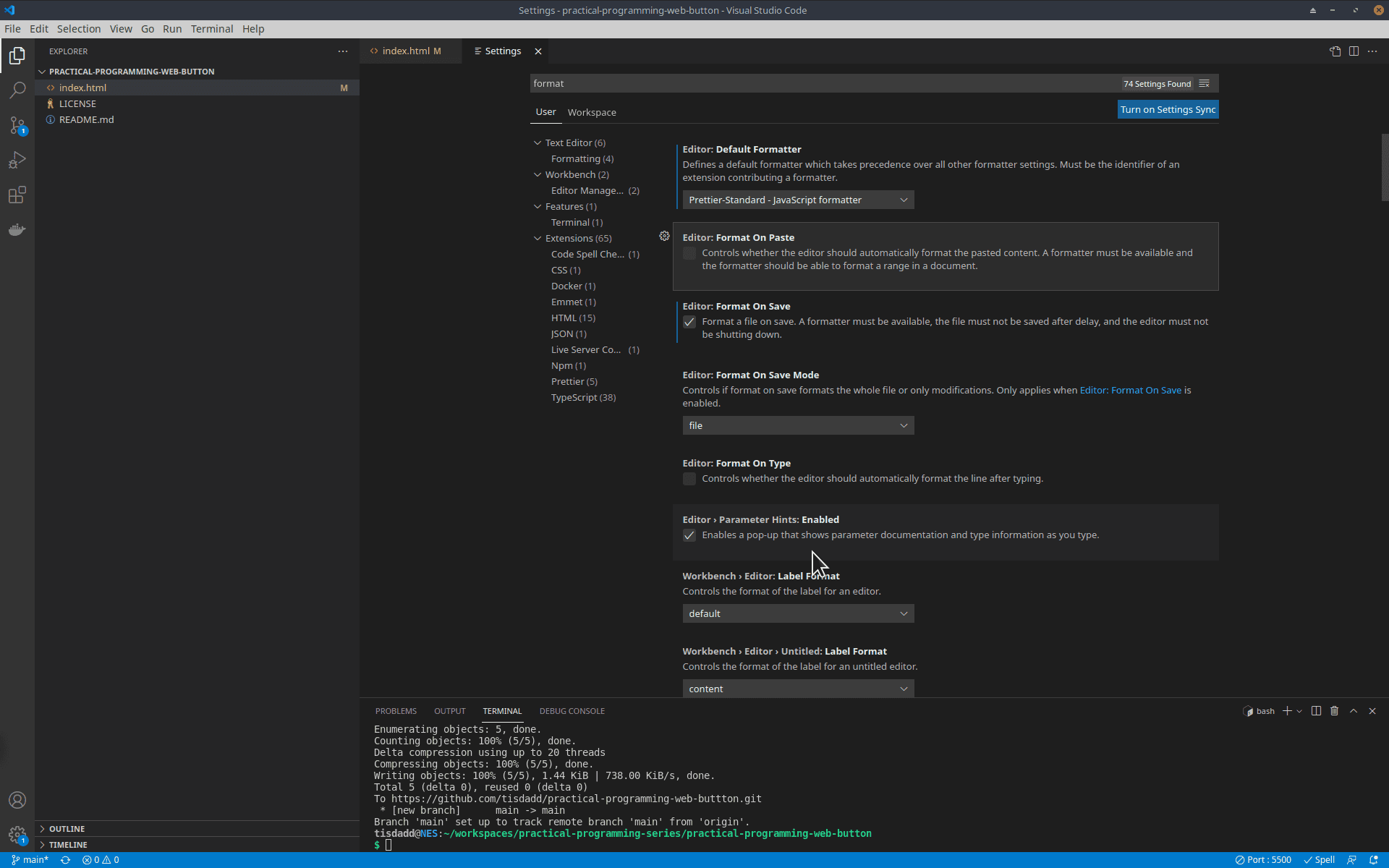Screen dimensions: 1389x868
Task: Open the Docker view
Action: 17,229
